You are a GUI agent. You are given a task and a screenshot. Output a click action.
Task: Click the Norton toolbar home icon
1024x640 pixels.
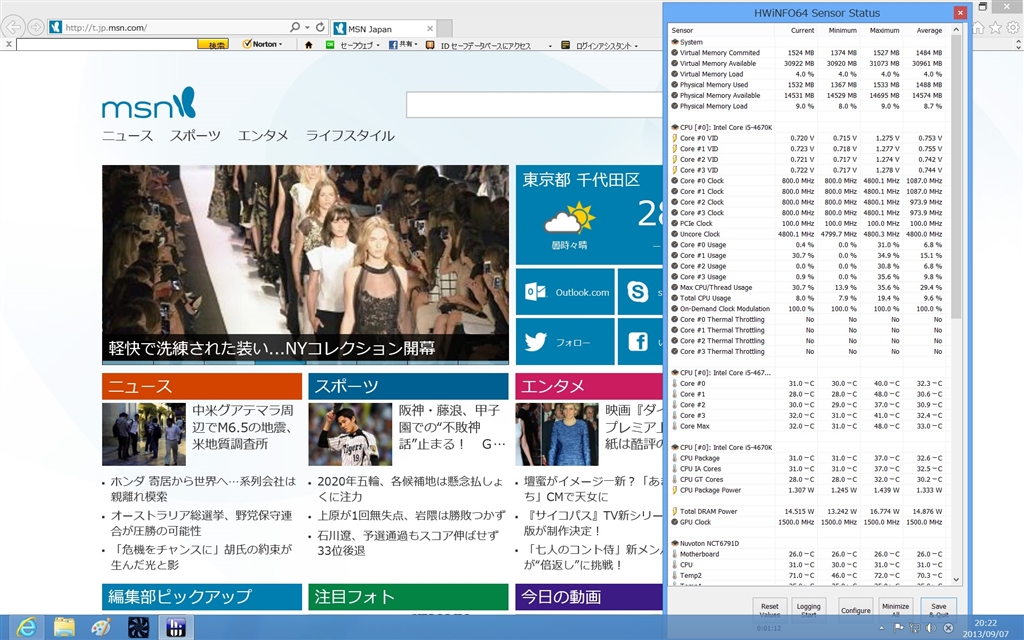pos(309,45)
